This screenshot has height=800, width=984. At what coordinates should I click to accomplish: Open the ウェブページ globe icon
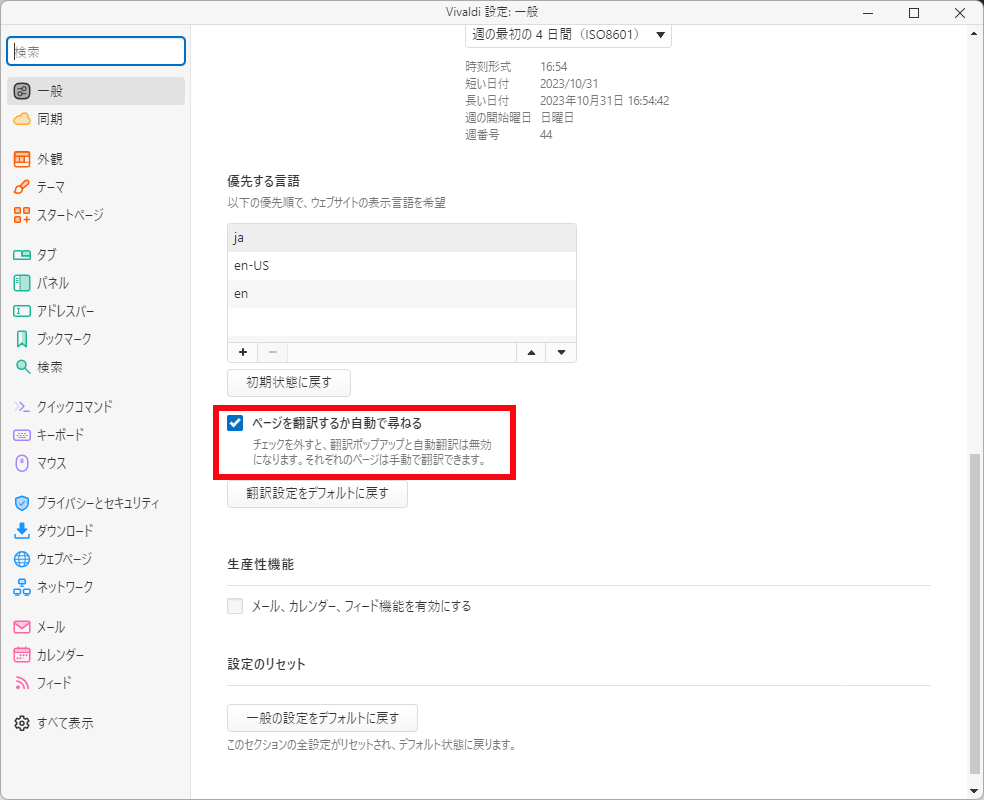click(x=22, y=558)
